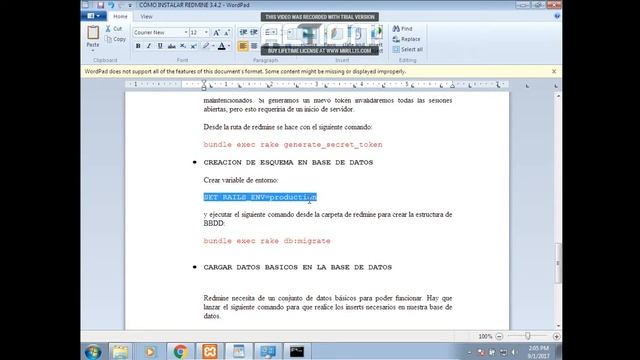Click 'bundle exec rake generate_secret_token' line

[293, 144]
